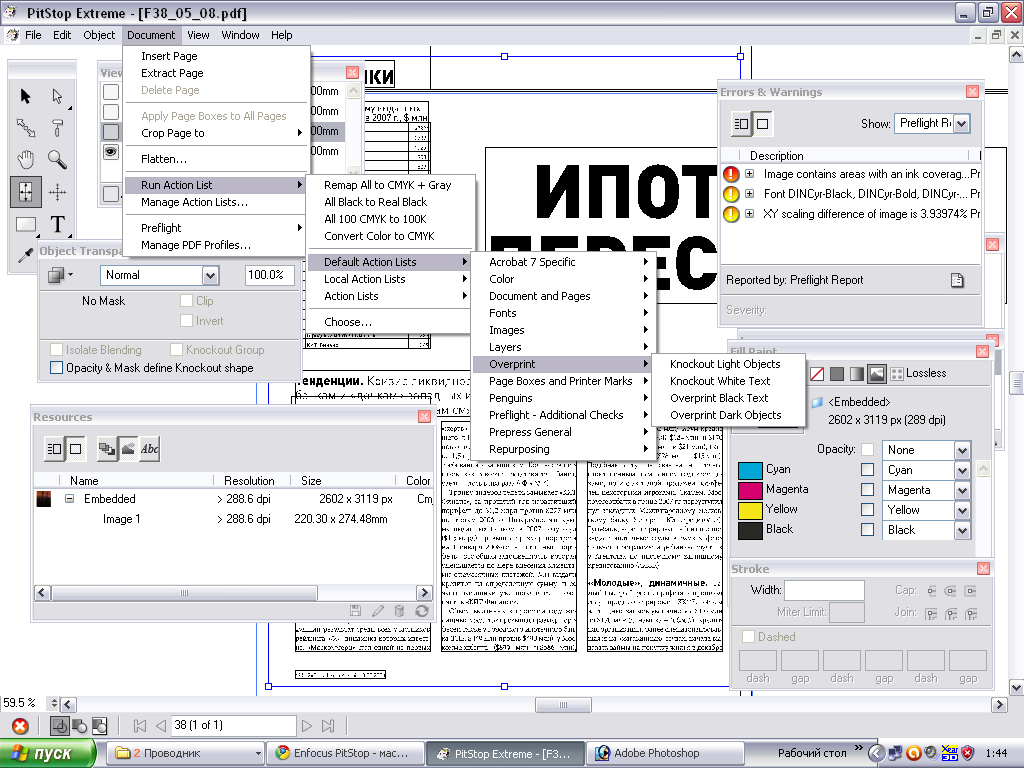Toggle the eye visibility icon in View panel

tap(111, 152)
